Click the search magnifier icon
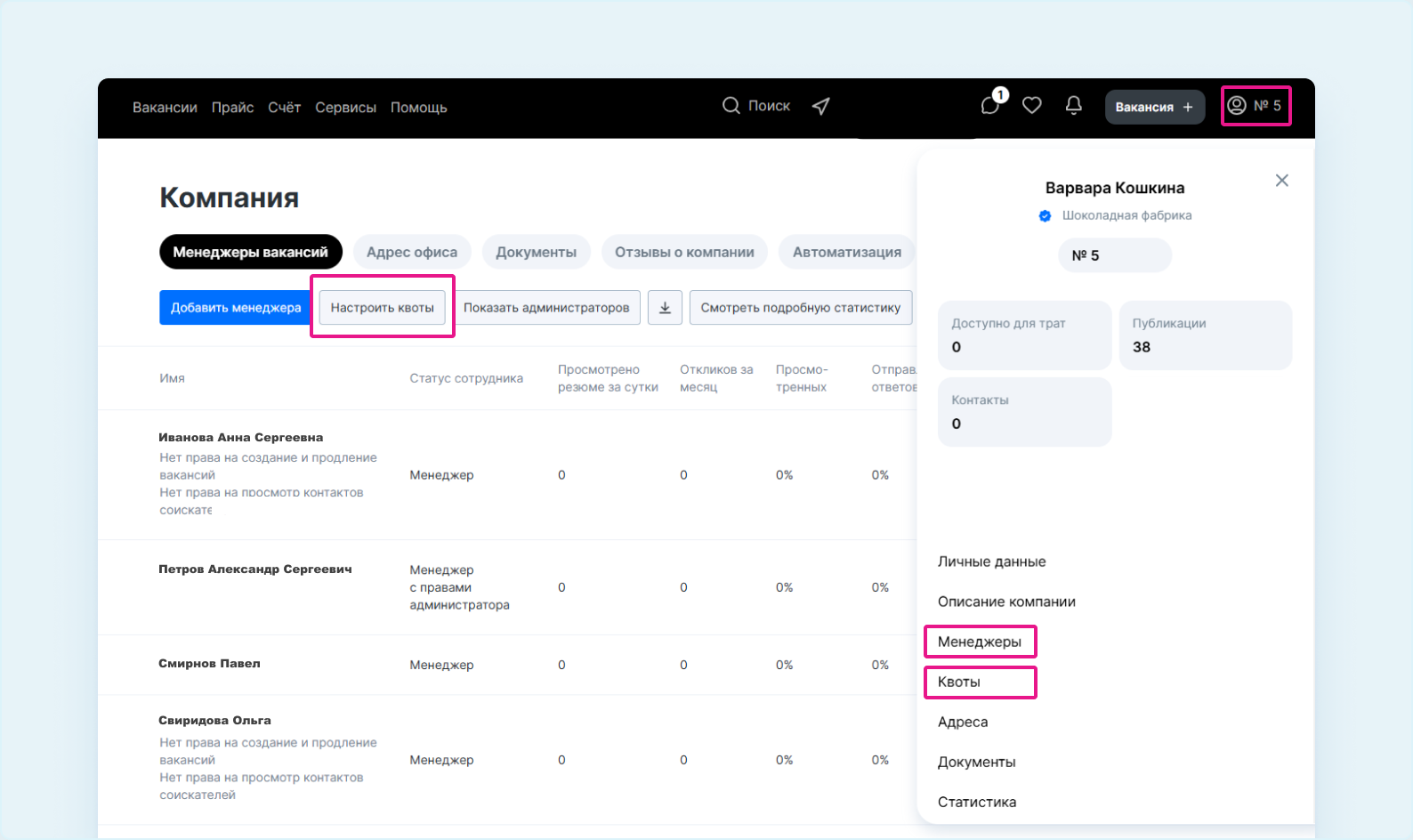This screenshot has height=840, width=1413. point(731,106)
